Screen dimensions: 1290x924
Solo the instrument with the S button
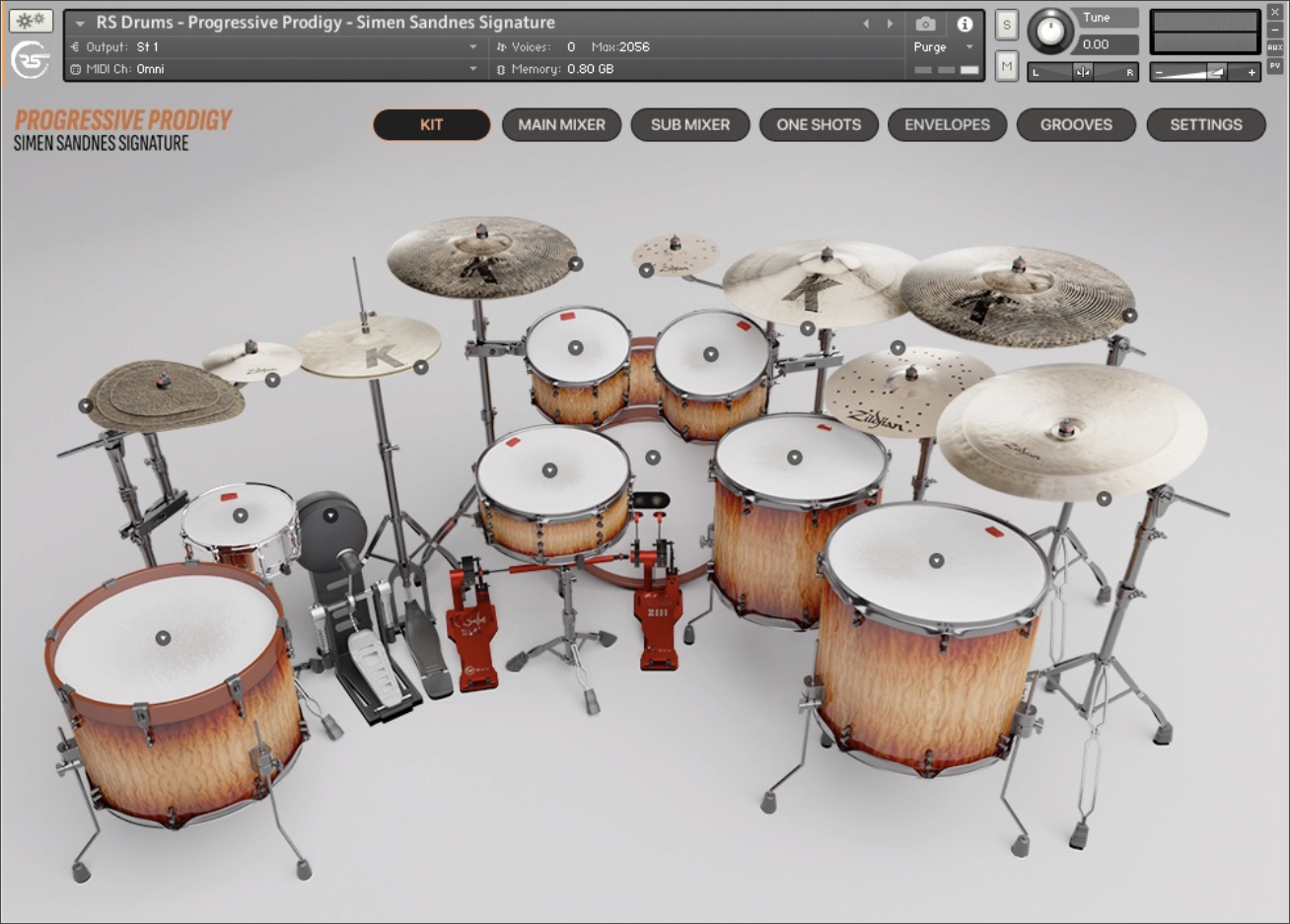pos(1006,26)
